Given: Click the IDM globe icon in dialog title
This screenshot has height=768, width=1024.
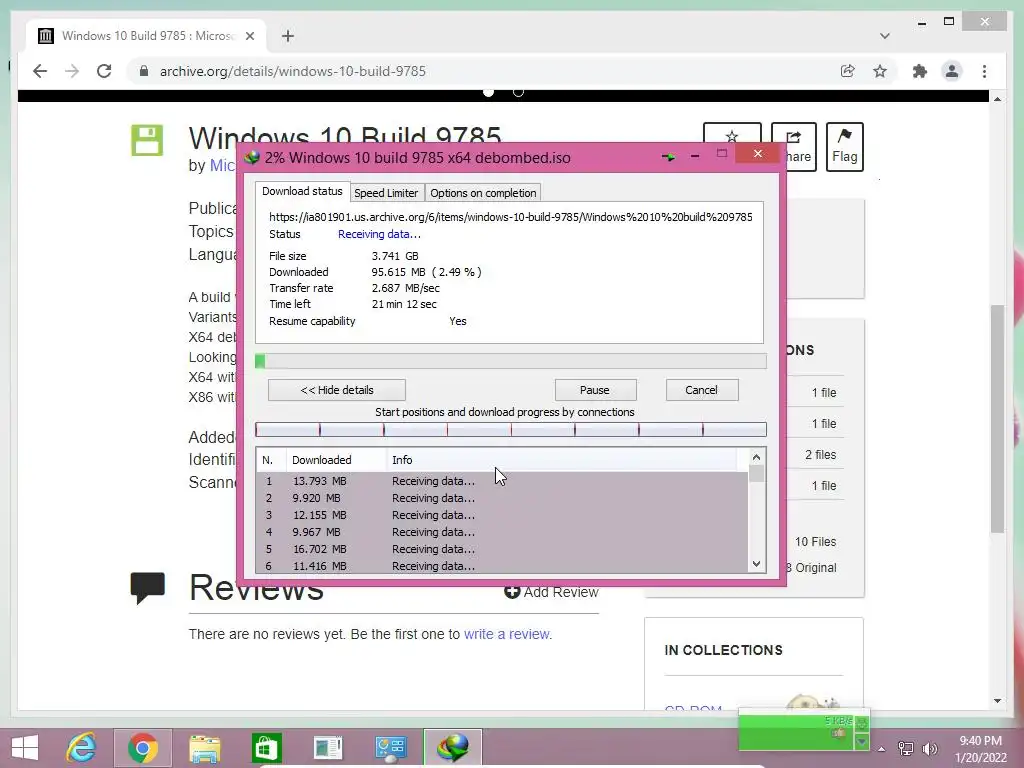Looking at the screenshot, I should [x=251, y=157].
